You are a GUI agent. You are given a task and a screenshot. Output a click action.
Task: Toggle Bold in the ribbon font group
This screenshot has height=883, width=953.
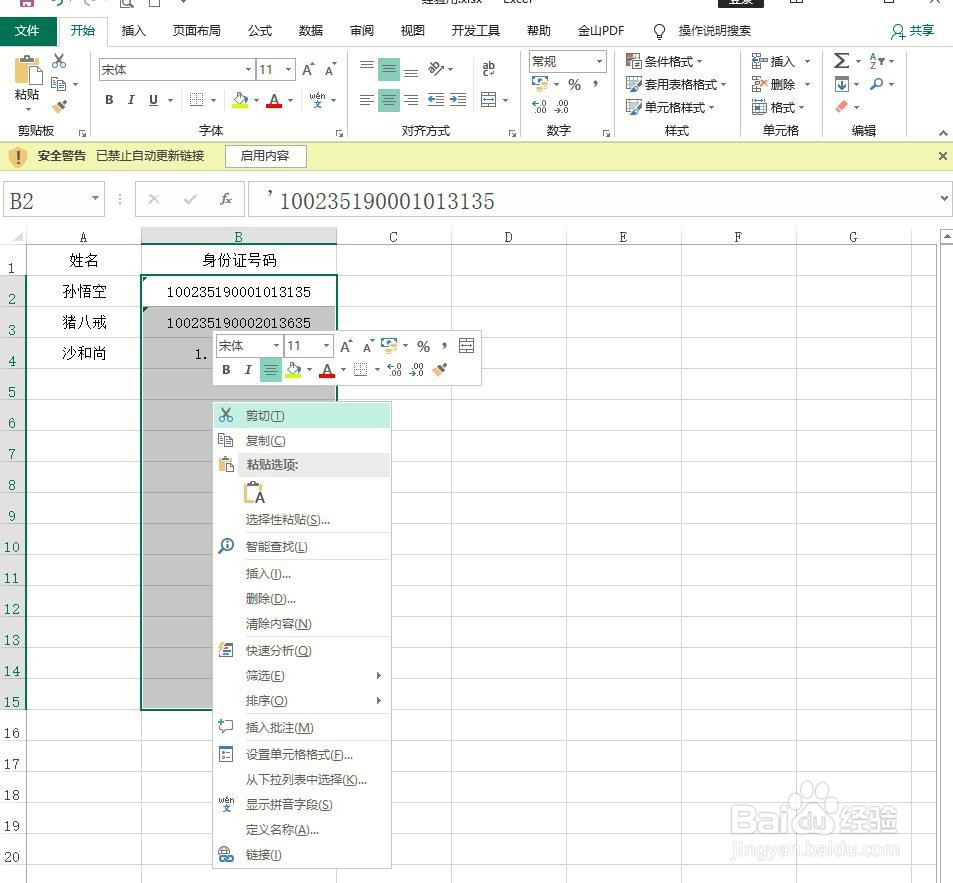tap(109, 100)
